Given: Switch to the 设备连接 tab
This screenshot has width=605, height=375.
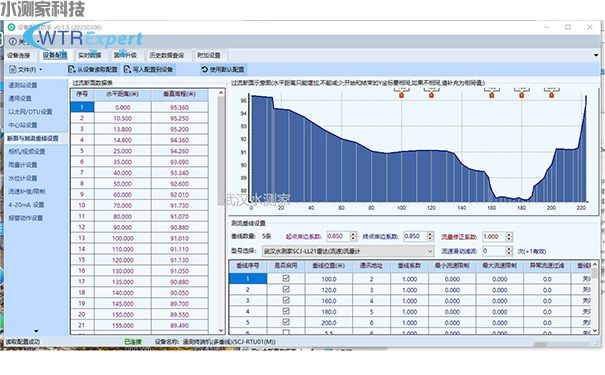Looking at the screenshot, I should point(19,55).
